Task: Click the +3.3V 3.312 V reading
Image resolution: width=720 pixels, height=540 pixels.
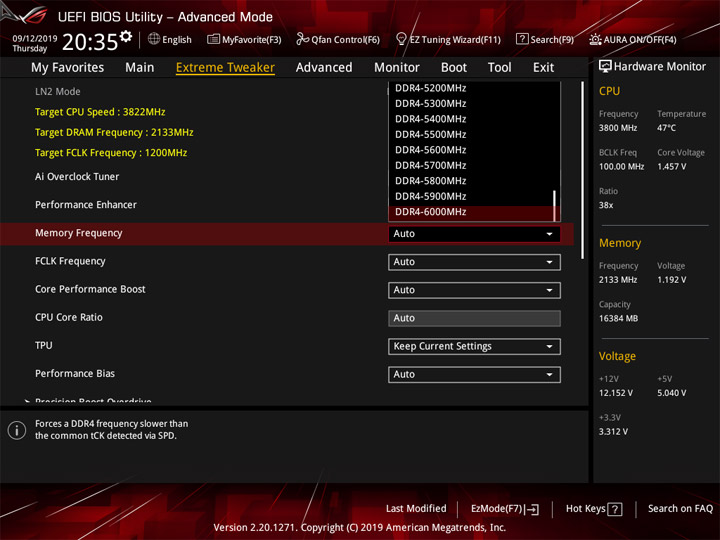Action: (x=613, y=432)
